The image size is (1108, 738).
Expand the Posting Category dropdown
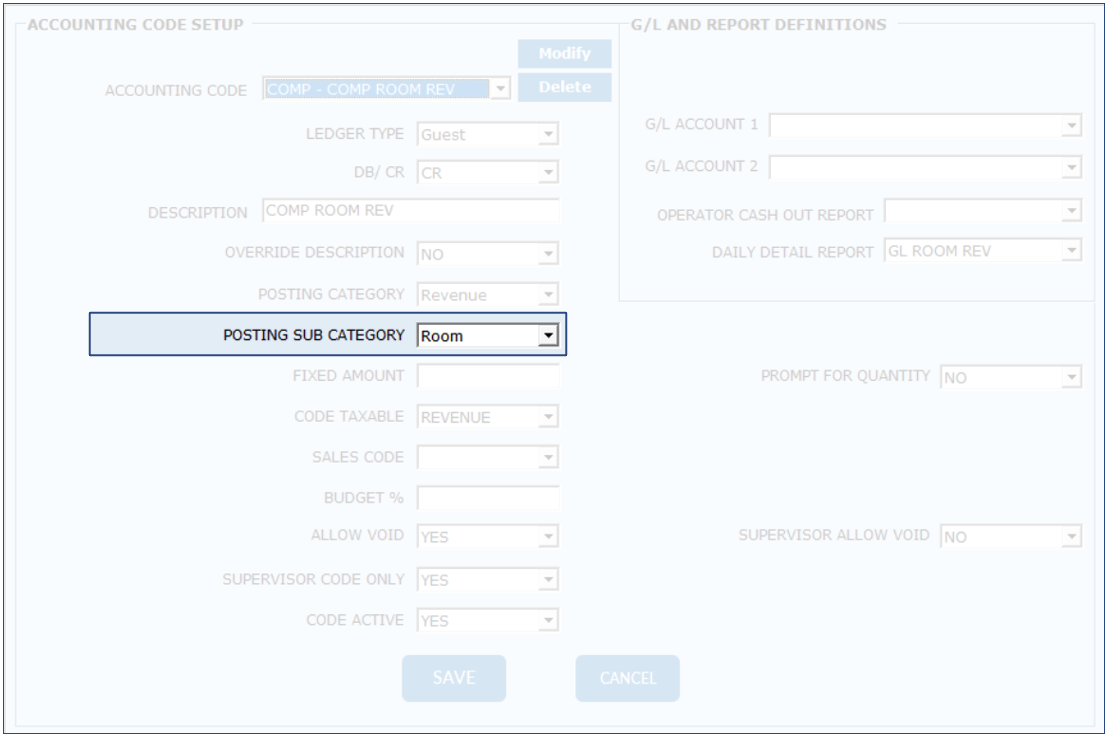coord(547,295)
